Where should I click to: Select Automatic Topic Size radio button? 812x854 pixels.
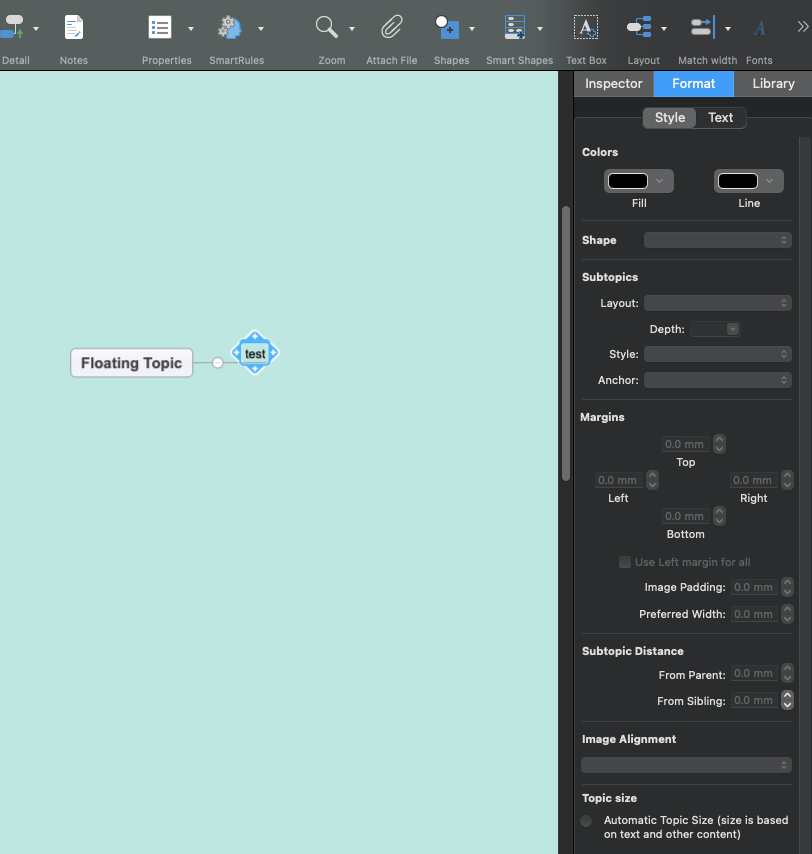point(586,821)
